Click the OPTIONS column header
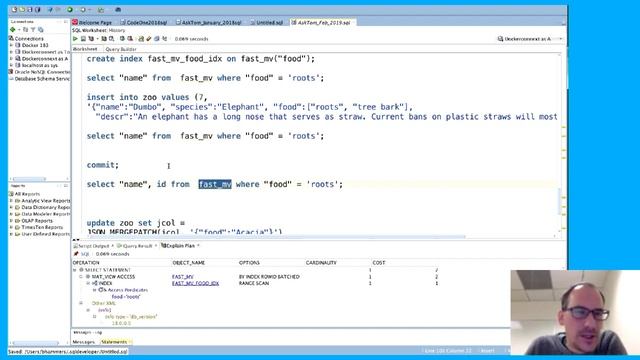Screen dimensions: 640x360 click(x=249, y=263)
